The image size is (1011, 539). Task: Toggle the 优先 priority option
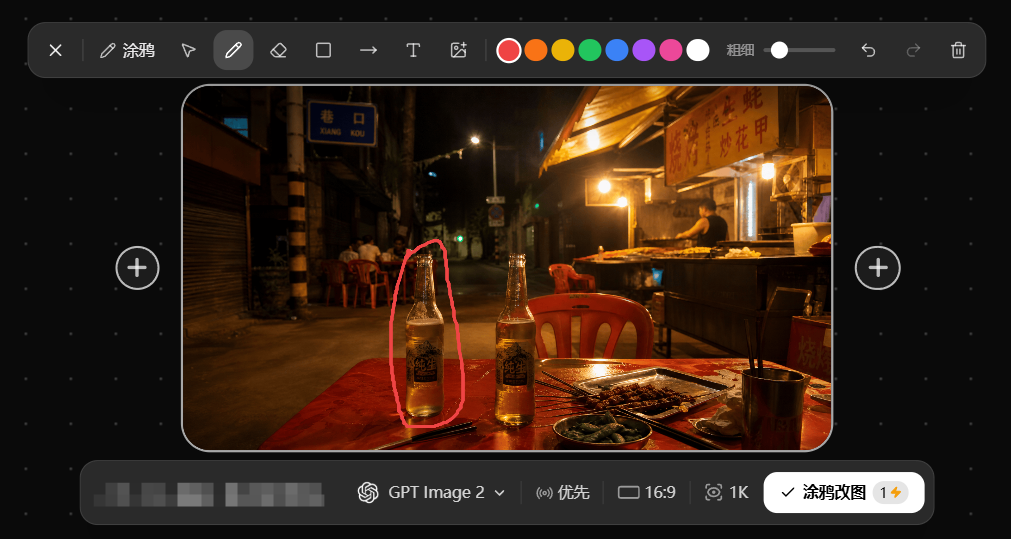(x=562, y=493)
